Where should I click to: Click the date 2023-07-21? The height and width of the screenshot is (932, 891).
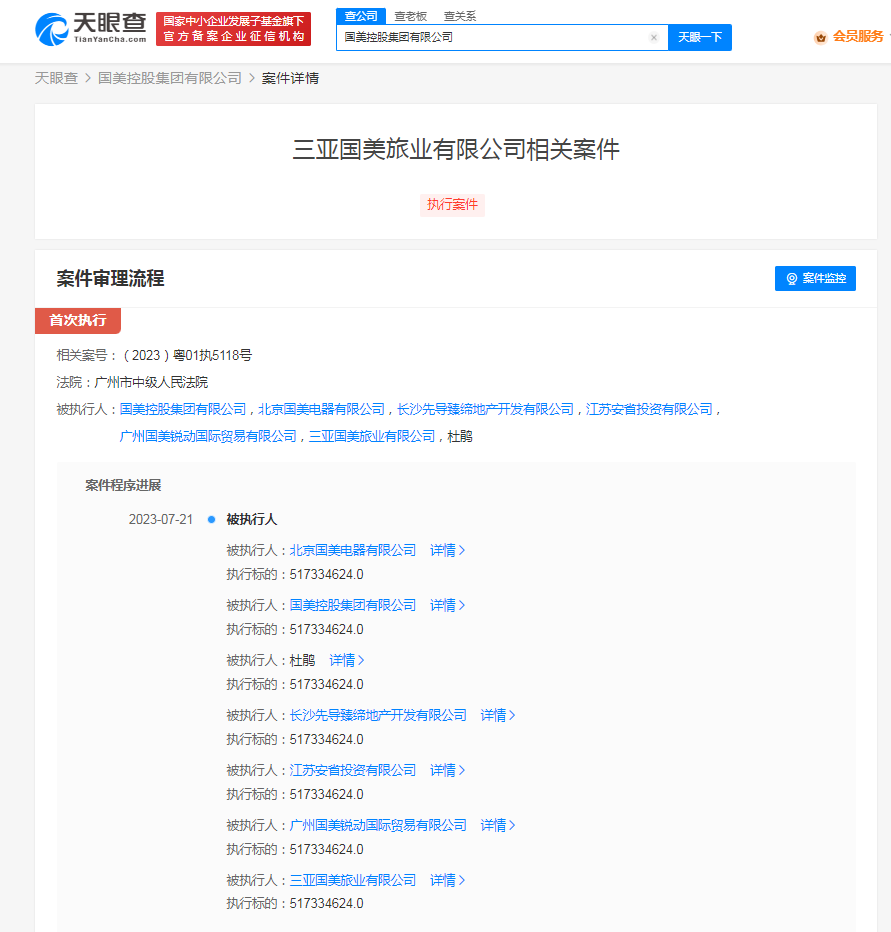[161, 519]
